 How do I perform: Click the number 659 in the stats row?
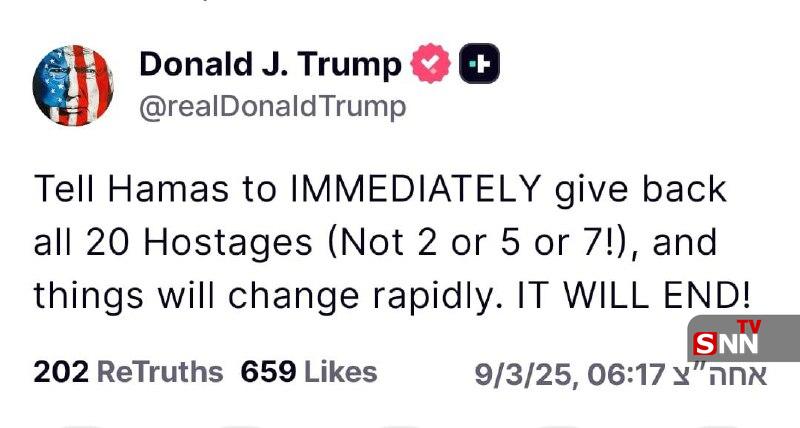[x=268, y=372]
